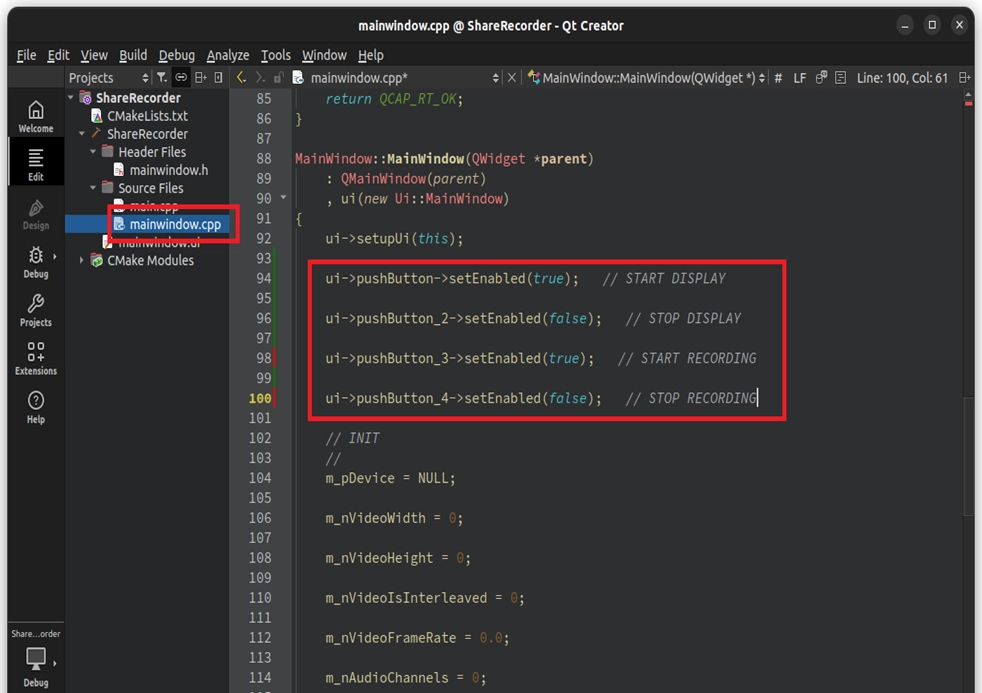Click the m_nAudioChannels = 0; line

[x=405, y=677]
